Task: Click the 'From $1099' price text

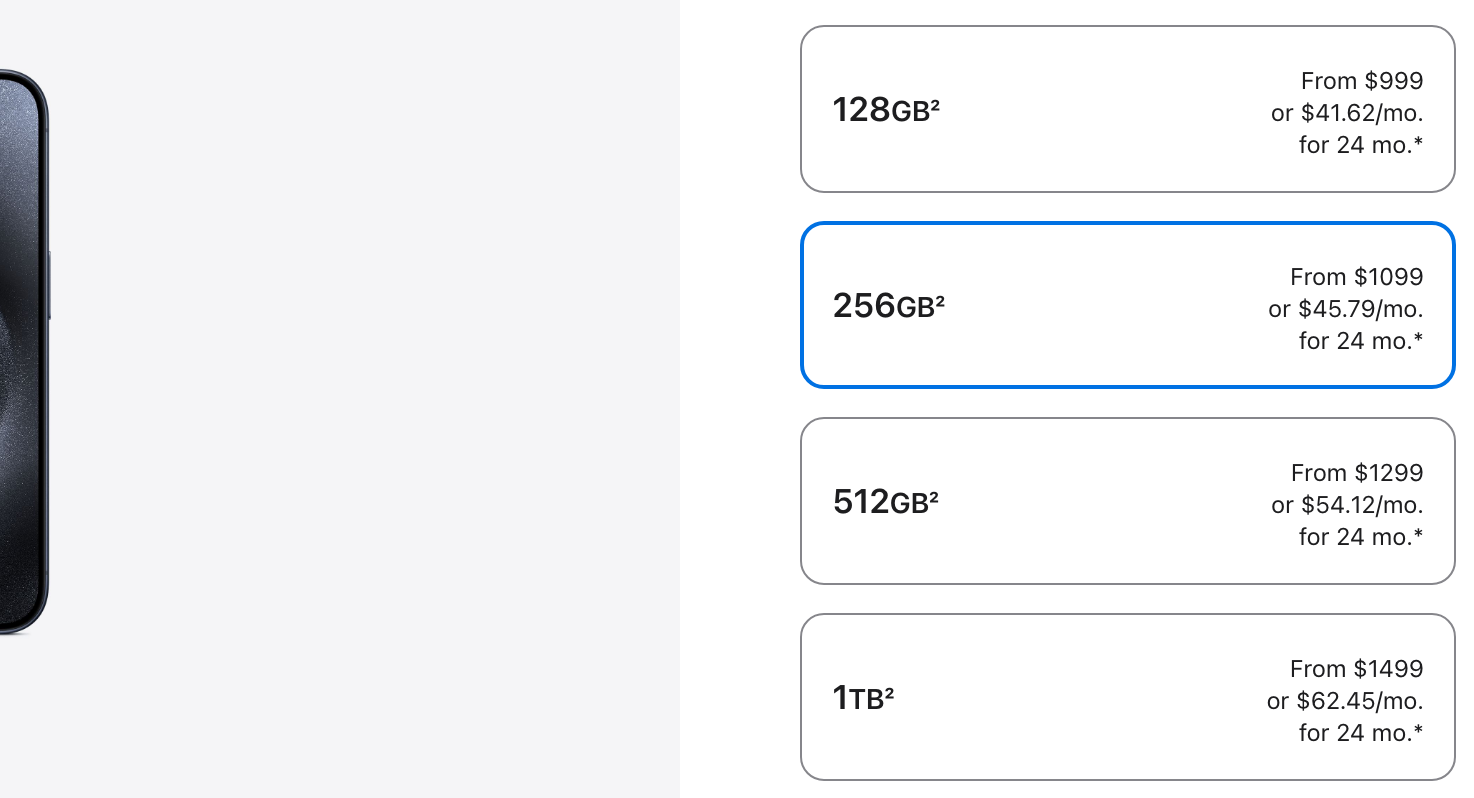Action: coord(1356,277)
